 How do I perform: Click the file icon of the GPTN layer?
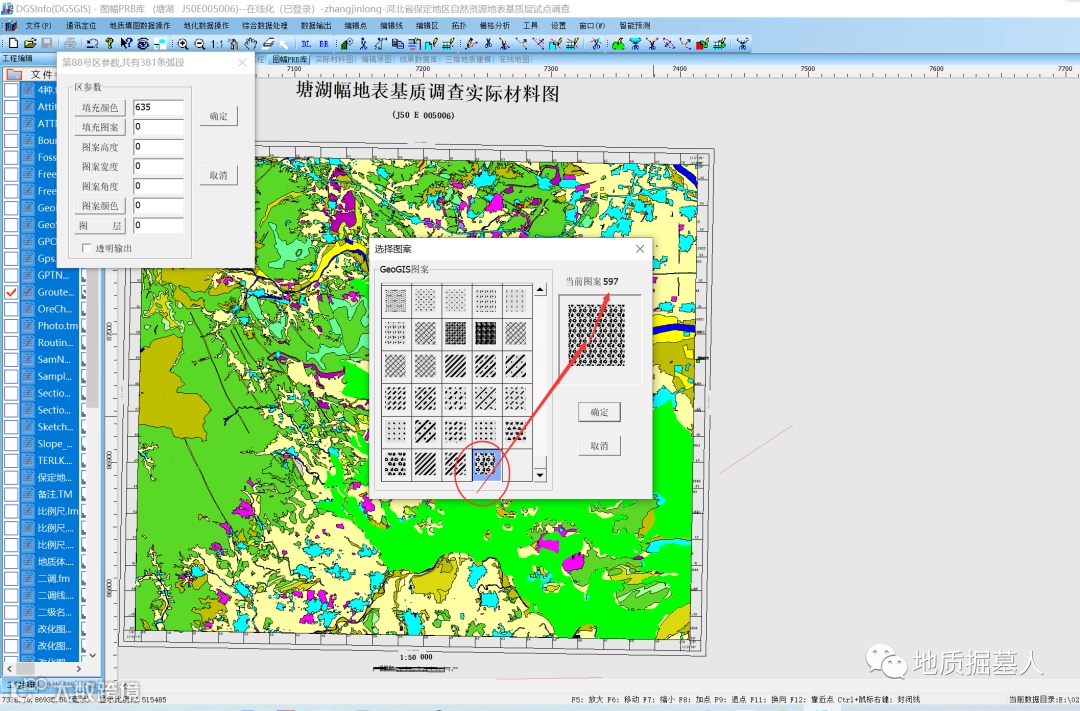point(28,275)
